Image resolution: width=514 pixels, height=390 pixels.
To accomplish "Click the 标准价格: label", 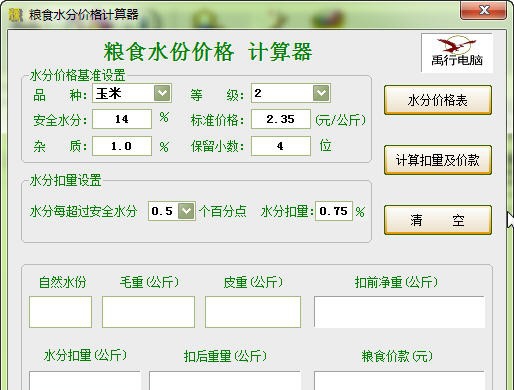I will tap(217, 120).
